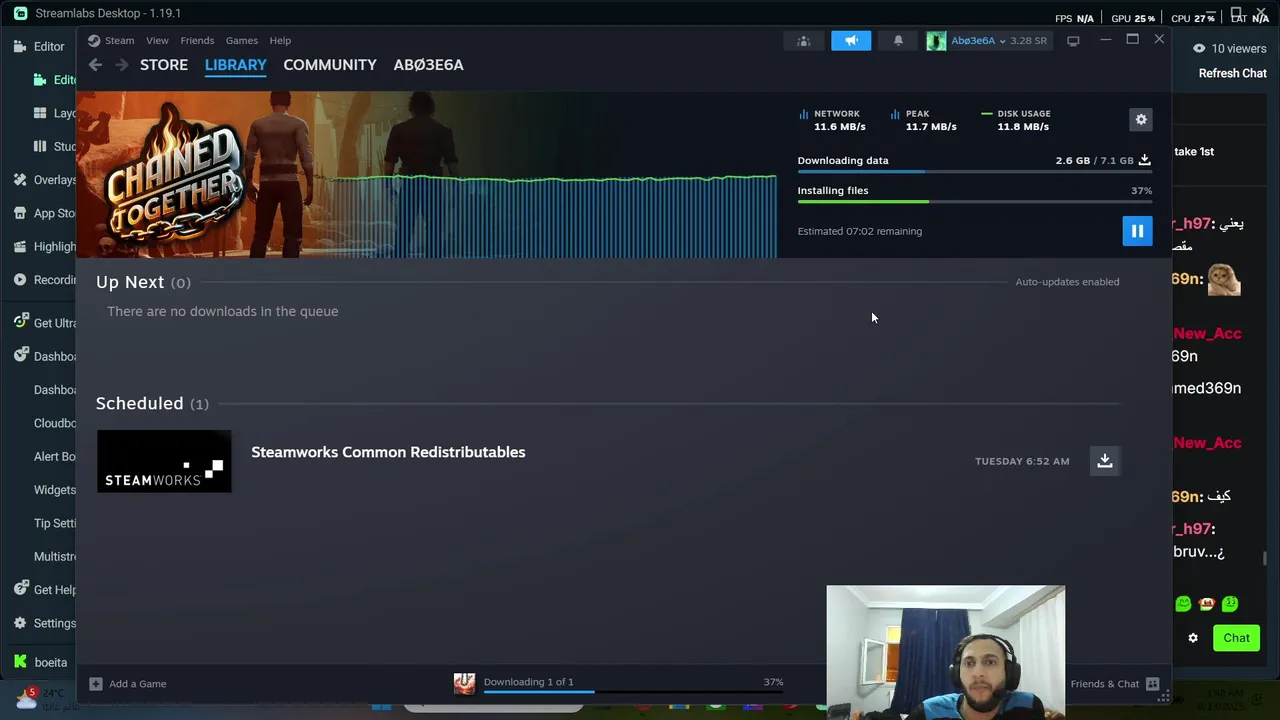Pick the red-haired emote
This screenshot has height=720, width=1280.
coord(1207,604)
